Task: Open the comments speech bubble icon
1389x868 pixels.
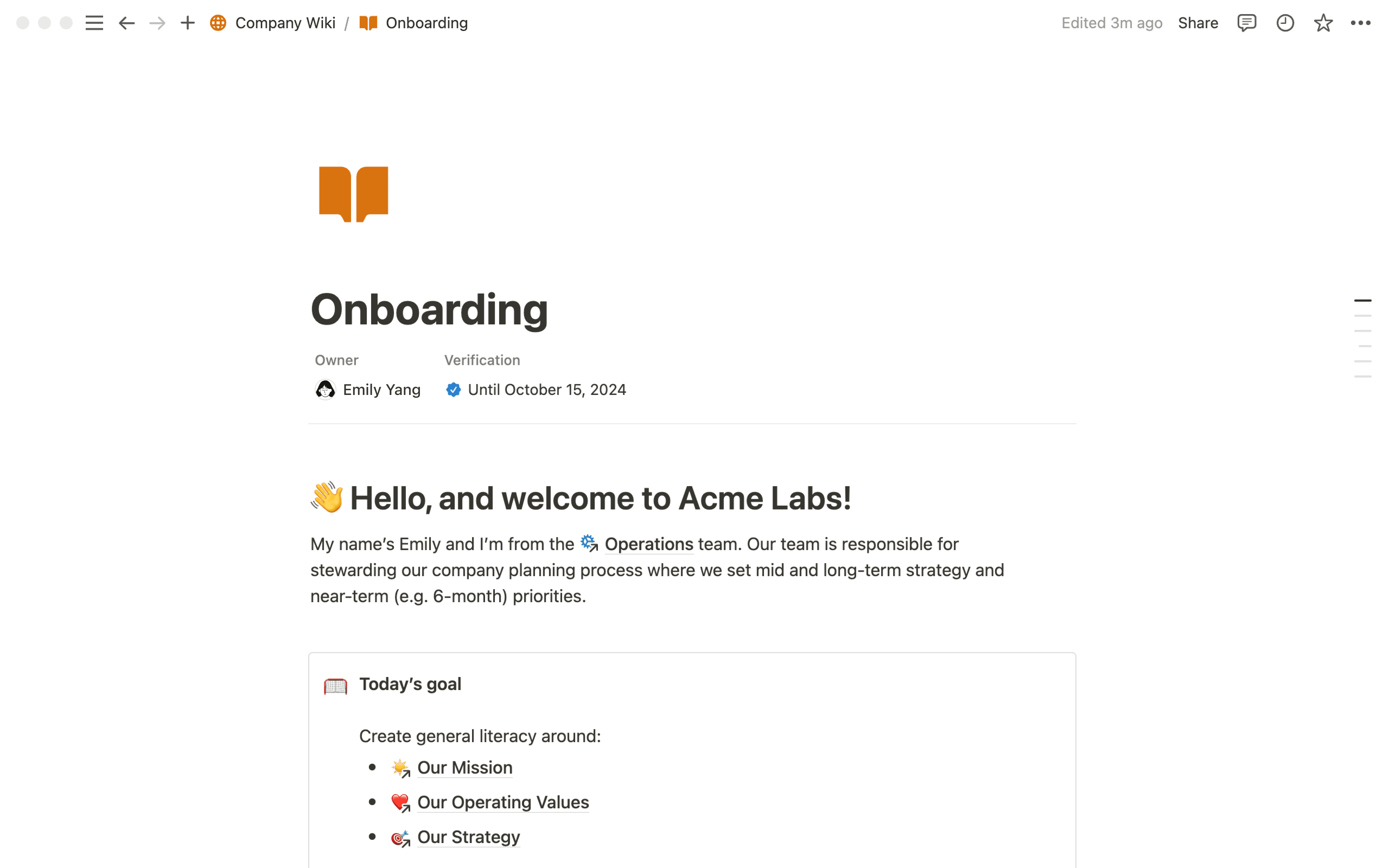Action: [x=1246, y=23]
